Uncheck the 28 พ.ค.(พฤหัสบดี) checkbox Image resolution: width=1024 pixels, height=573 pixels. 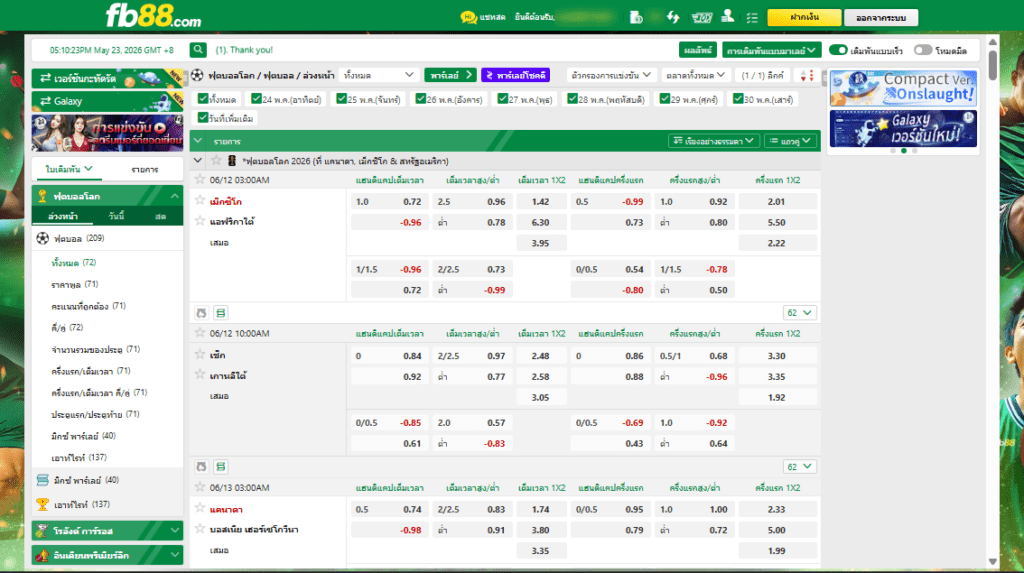coord(572,99)
